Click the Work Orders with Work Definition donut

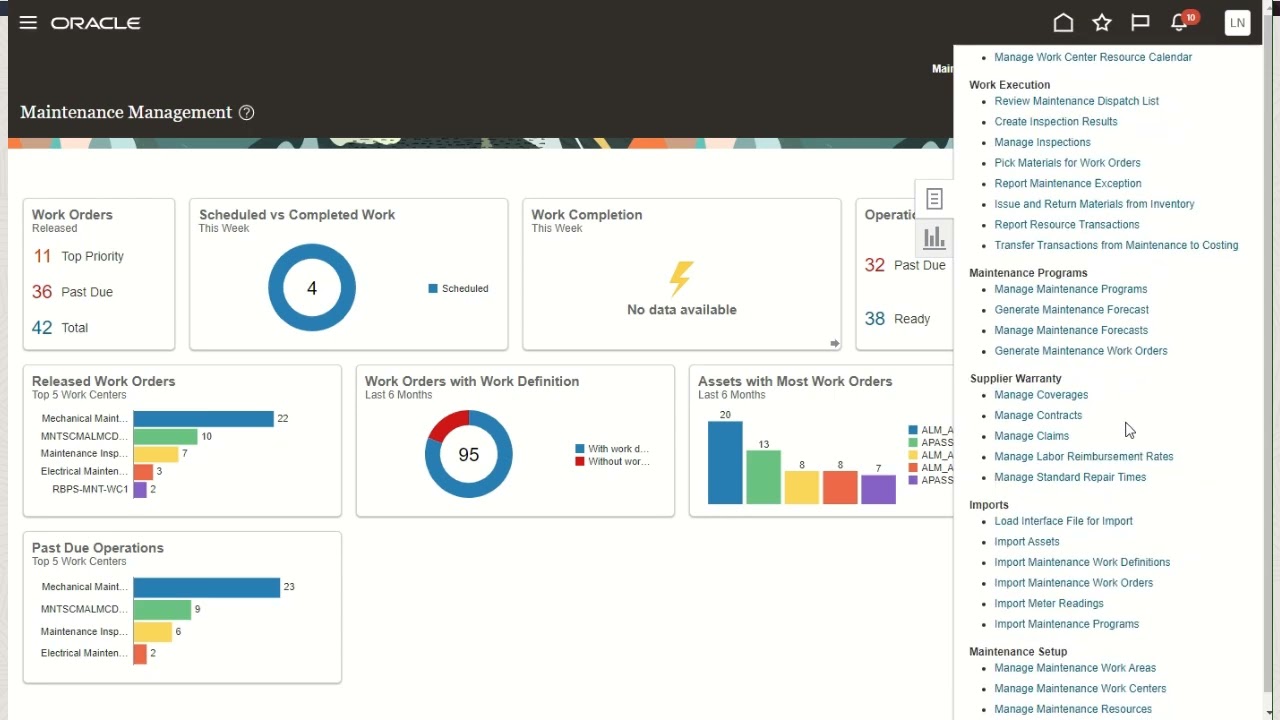click(x=469, y=454)
